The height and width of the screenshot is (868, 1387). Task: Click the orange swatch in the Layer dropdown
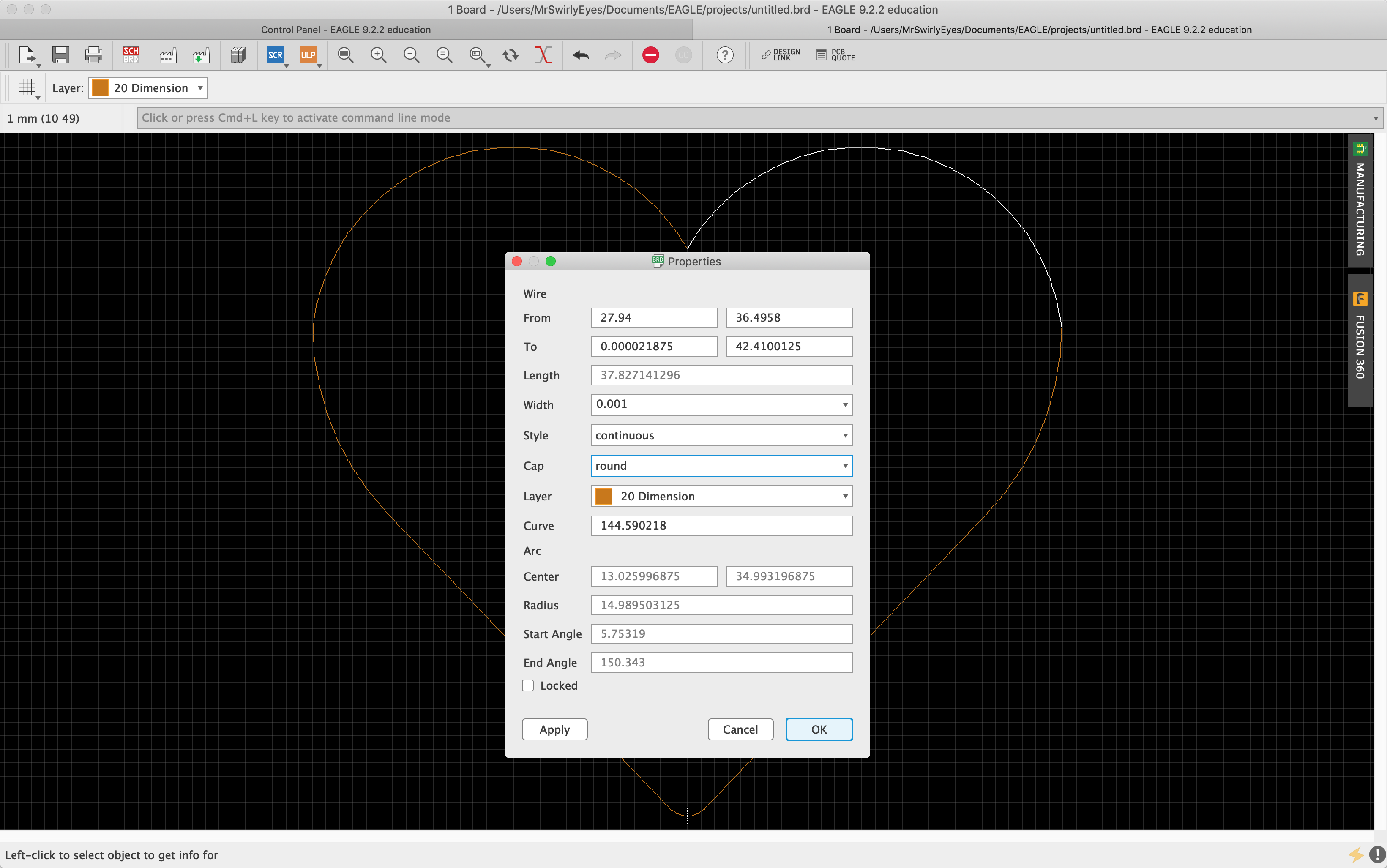pyautogui.click(x=603, y=496)
